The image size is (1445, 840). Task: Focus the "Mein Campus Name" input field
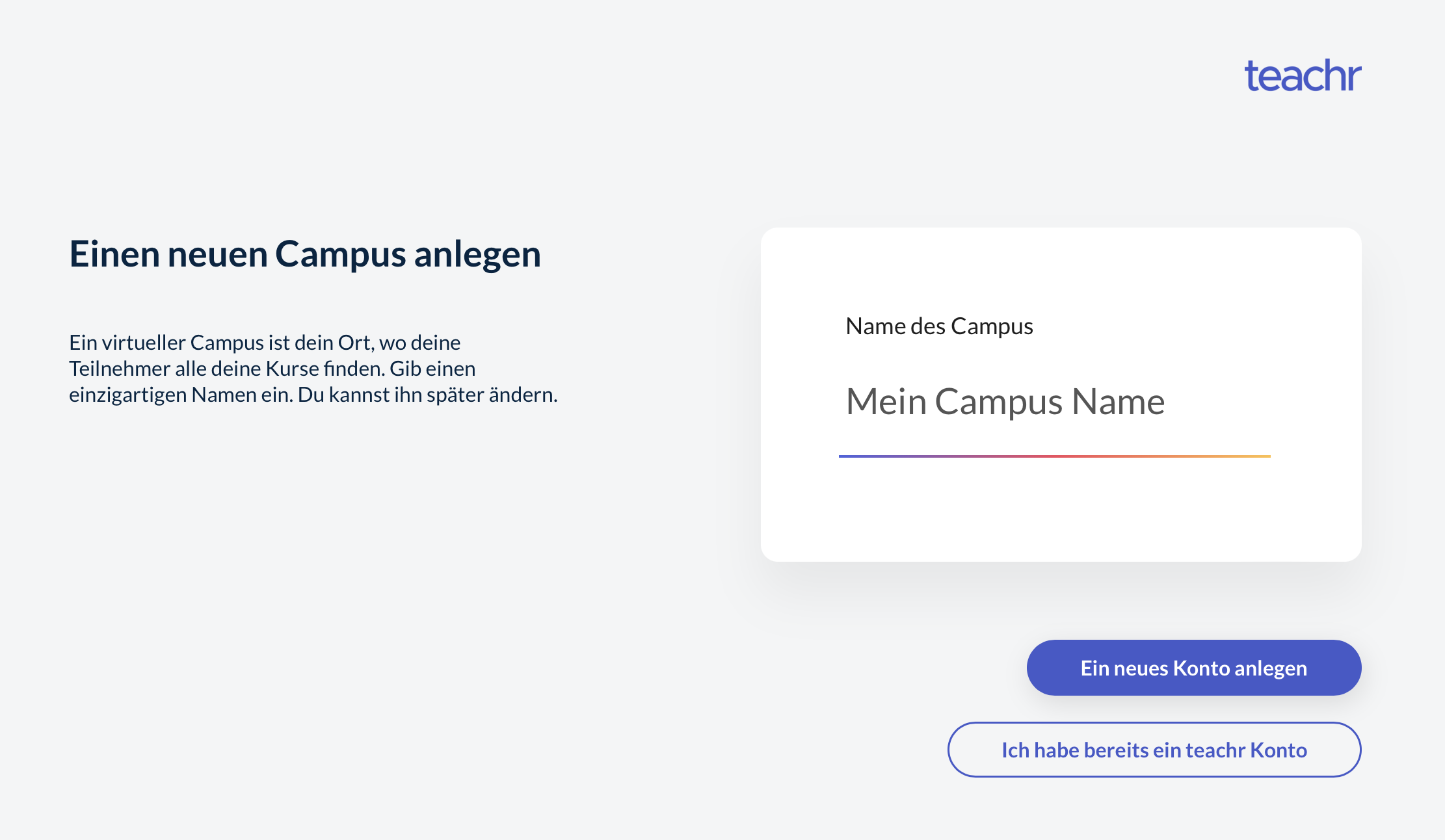pyautogui.click(x=1054, y=402)
